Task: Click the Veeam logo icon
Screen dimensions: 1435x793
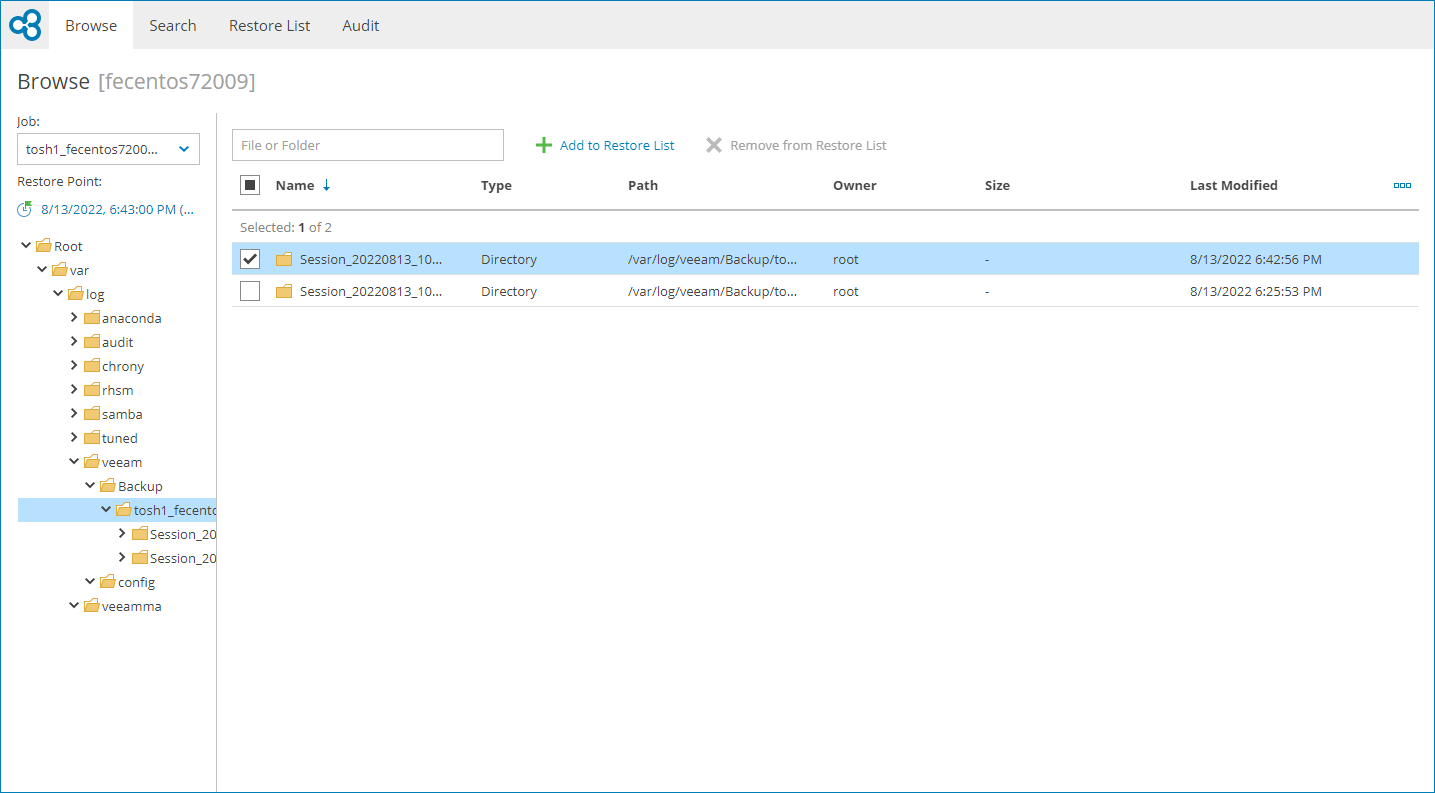Action: (x=23, y=24)
